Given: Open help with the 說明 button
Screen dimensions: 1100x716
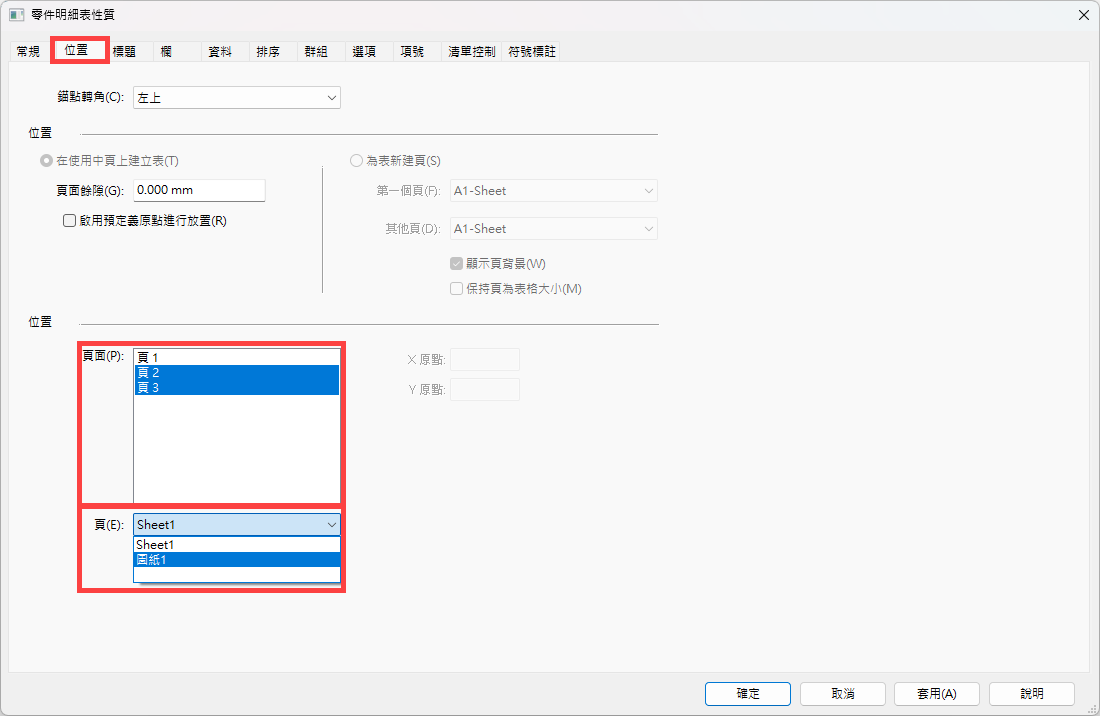Looking at the screenshot, I should (x=1032, y=694).
